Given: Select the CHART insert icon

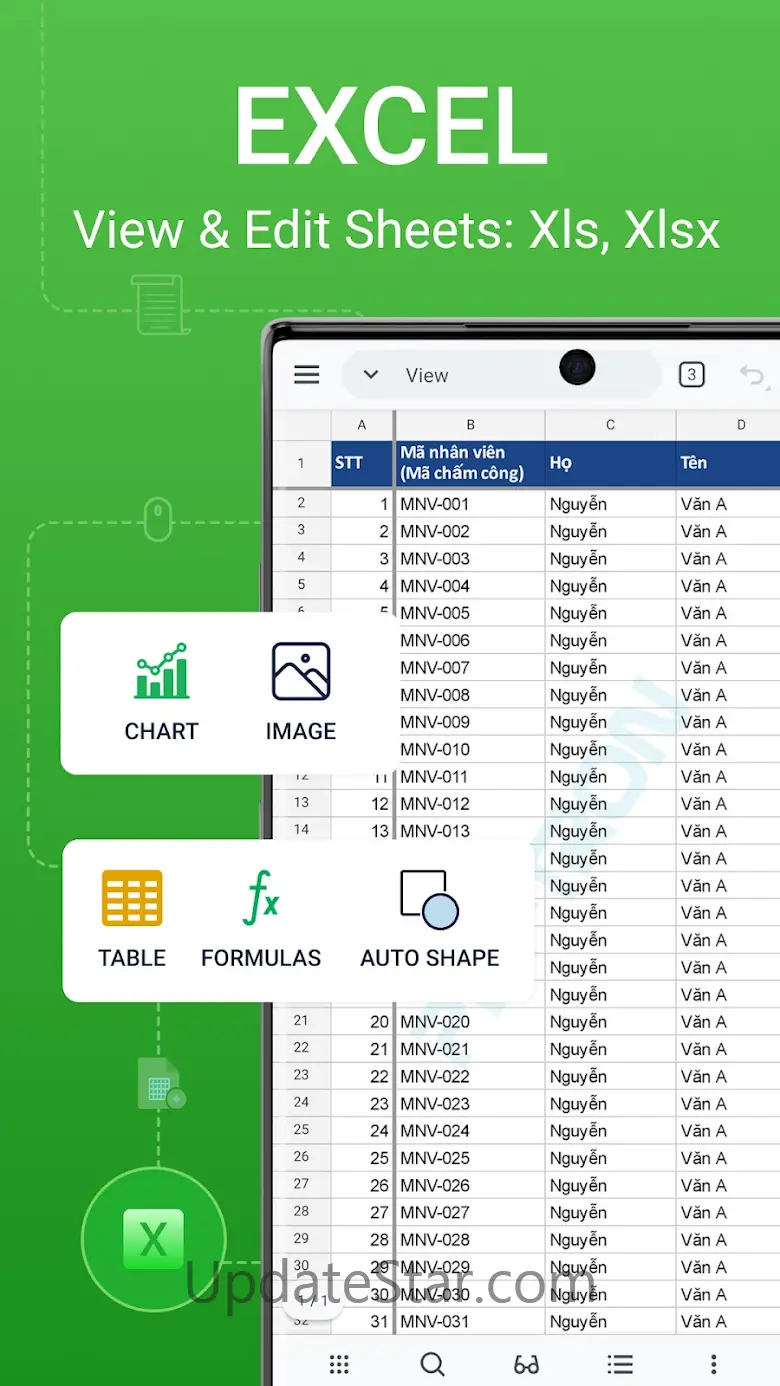Looking at the screenshot, I should click(x=161, y=671).
